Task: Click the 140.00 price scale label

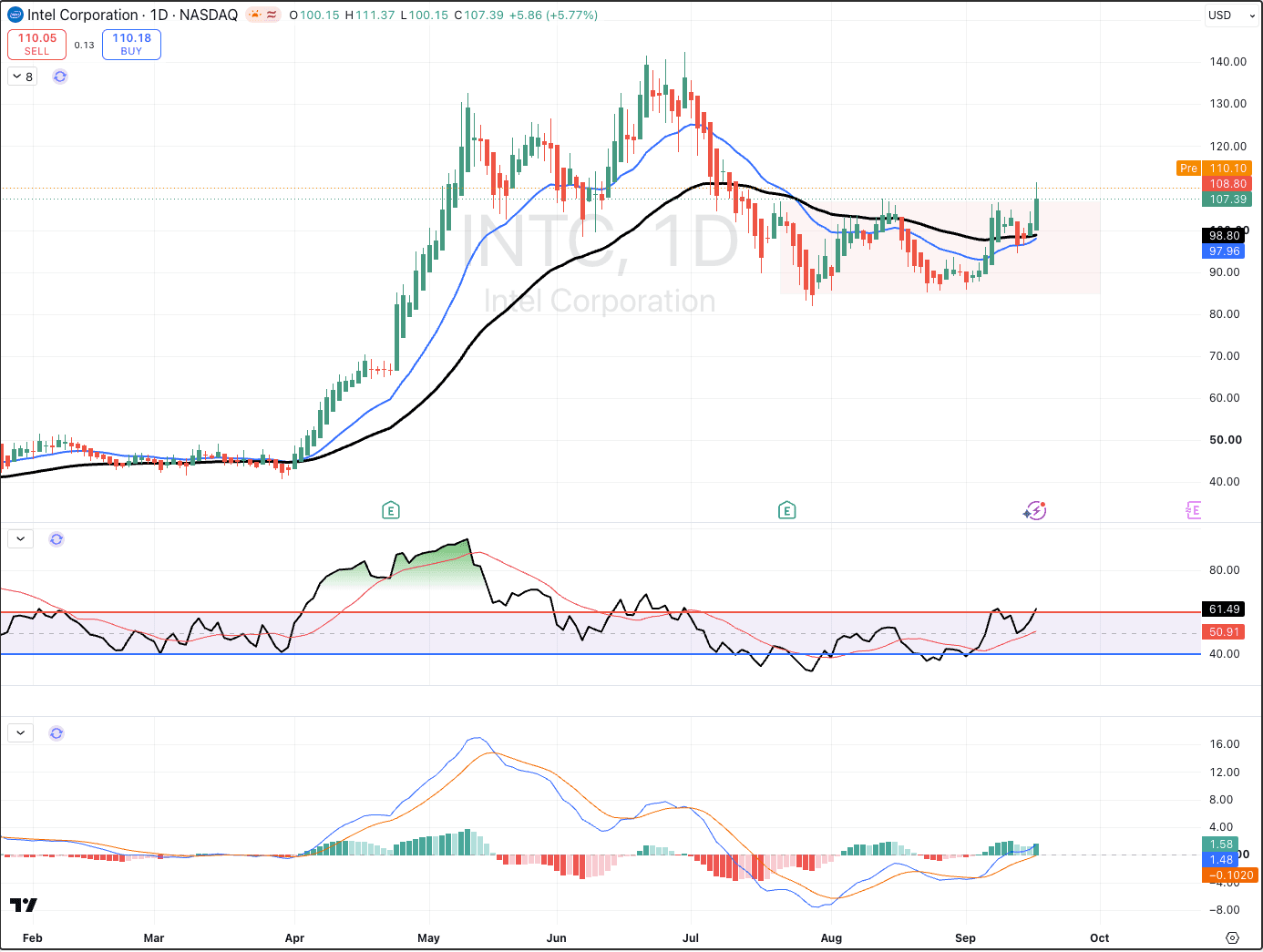Action: tap(1227, 62)
